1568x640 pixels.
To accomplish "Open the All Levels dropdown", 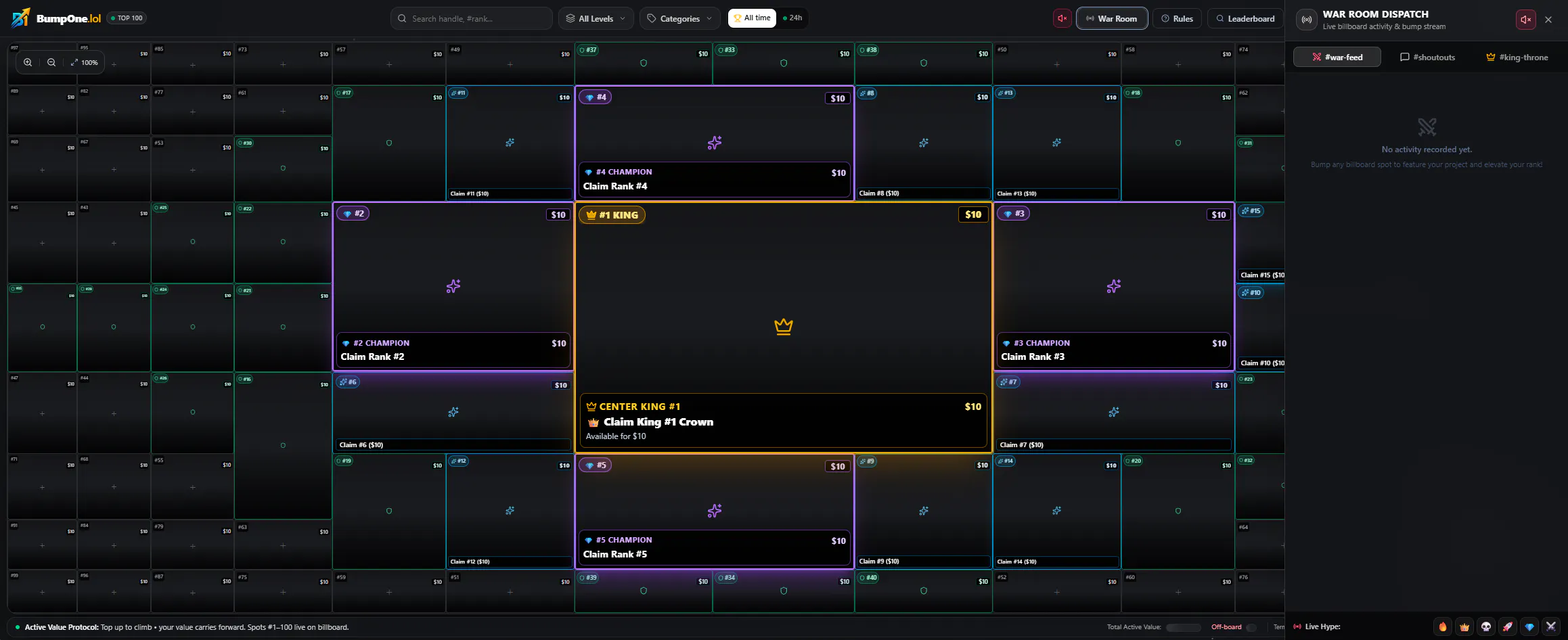I will pyautogui.click(x=596, y=18).
